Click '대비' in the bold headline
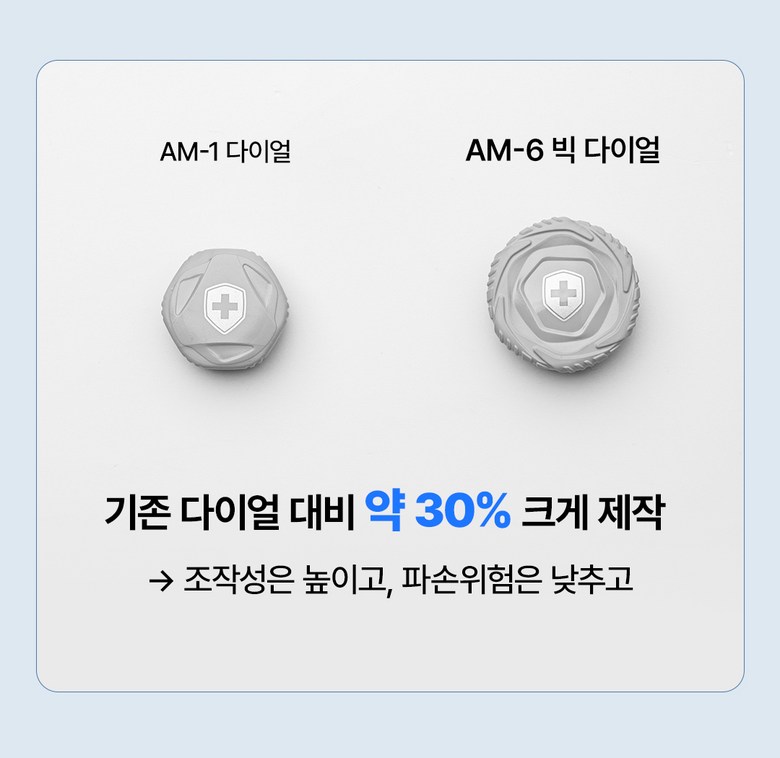 pos(321,512)
